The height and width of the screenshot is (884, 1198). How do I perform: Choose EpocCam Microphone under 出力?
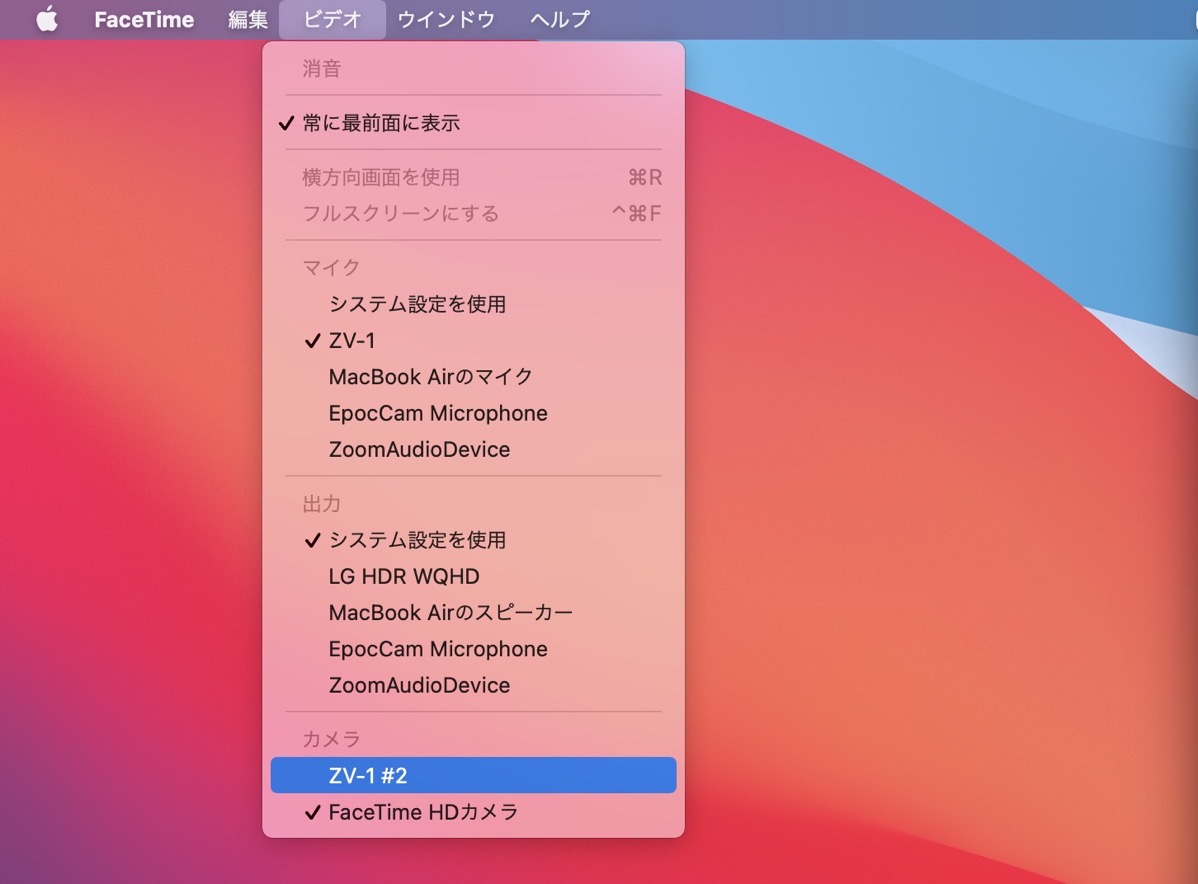coord(473,649)
